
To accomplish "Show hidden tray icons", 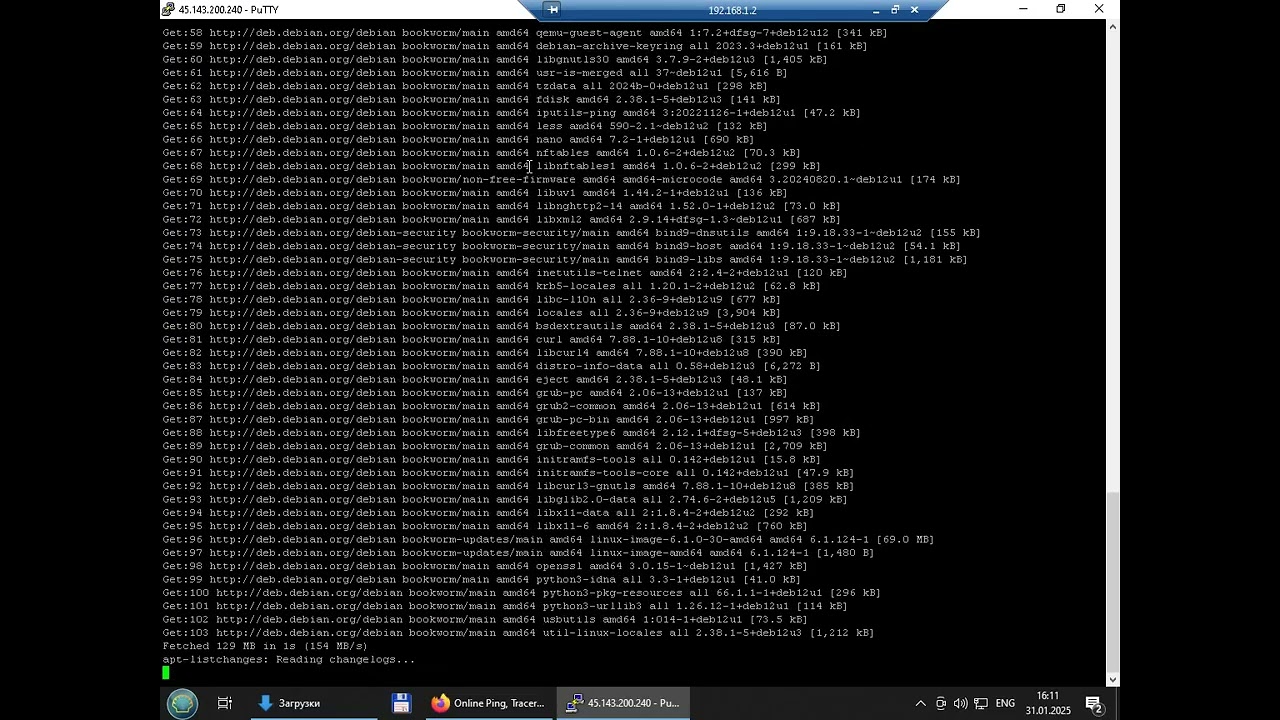I will point(920,704).
